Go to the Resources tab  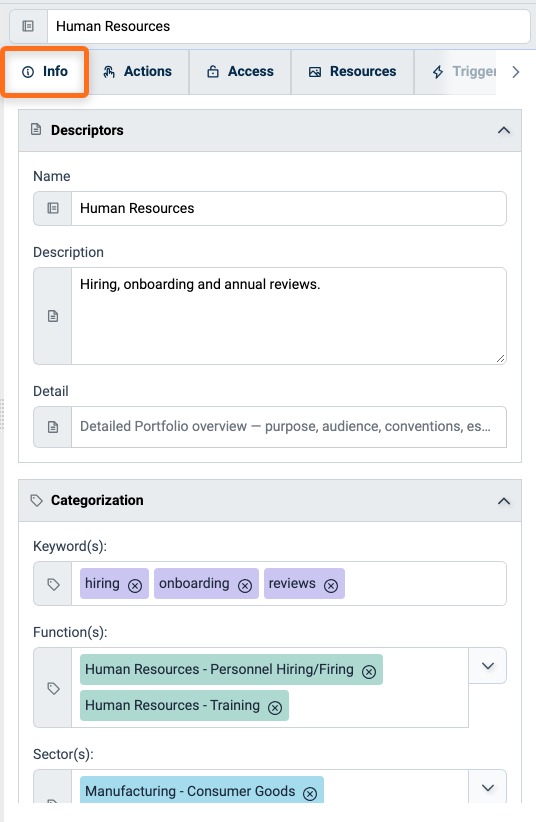tap(352, 72)
